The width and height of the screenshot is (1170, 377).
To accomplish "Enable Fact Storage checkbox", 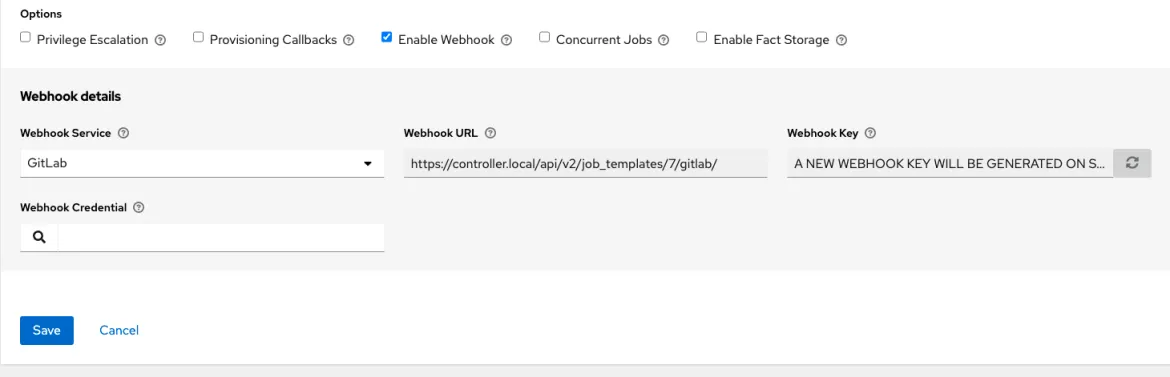I will click(x=701, y=37).
